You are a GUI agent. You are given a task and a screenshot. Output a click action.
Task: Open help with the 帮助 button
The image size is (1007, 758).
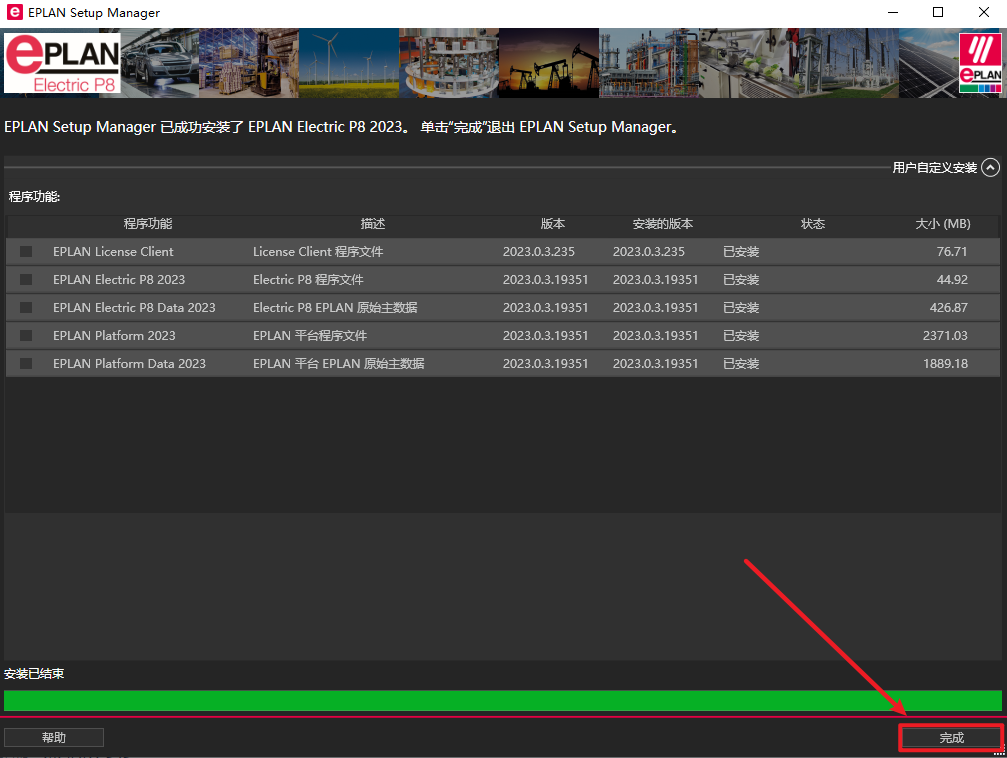pyautogui.click(x=54, y=738)
